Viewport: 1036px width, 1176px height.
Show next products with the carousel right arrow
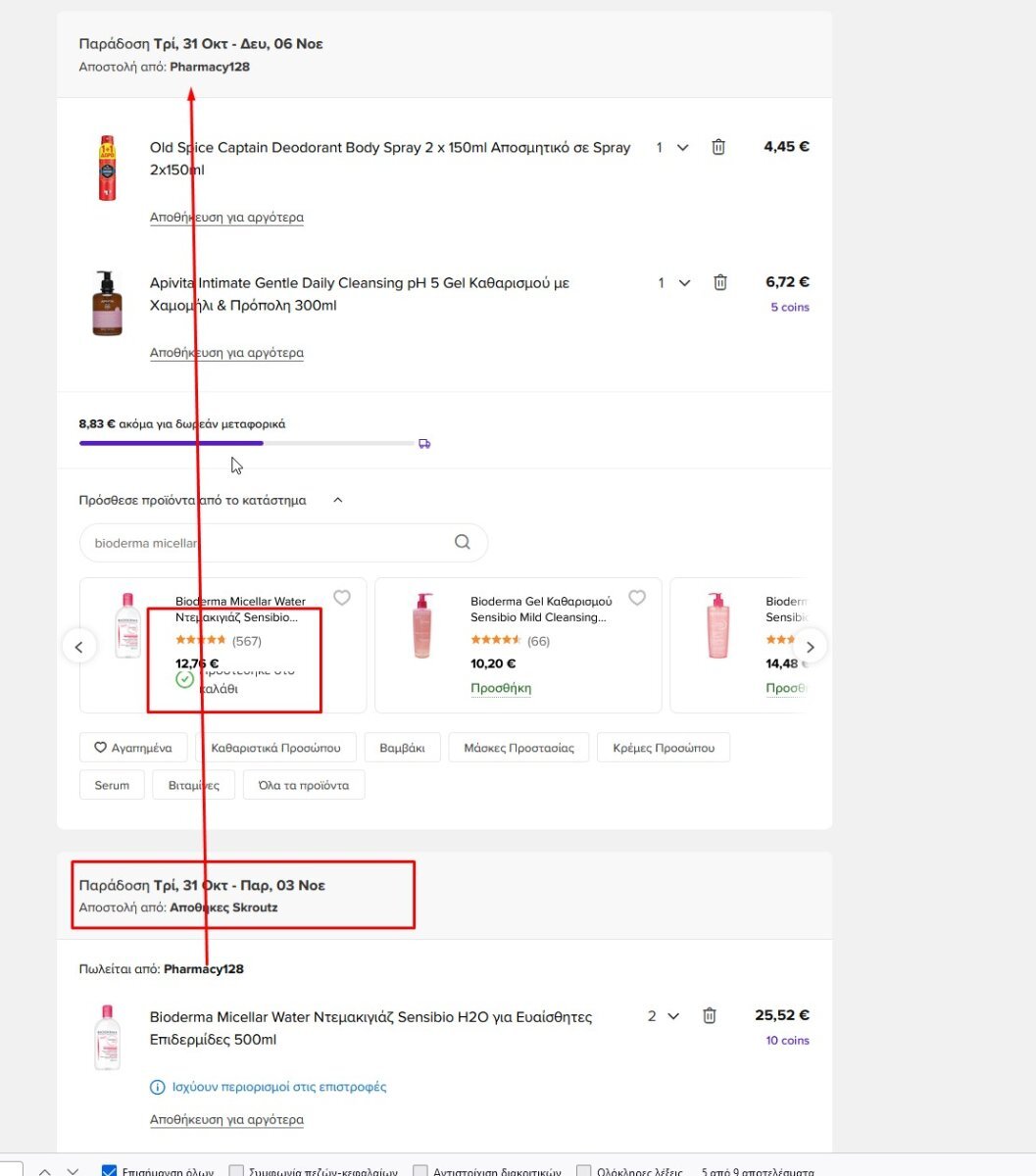pyautogui.click(x=810, y=647)
